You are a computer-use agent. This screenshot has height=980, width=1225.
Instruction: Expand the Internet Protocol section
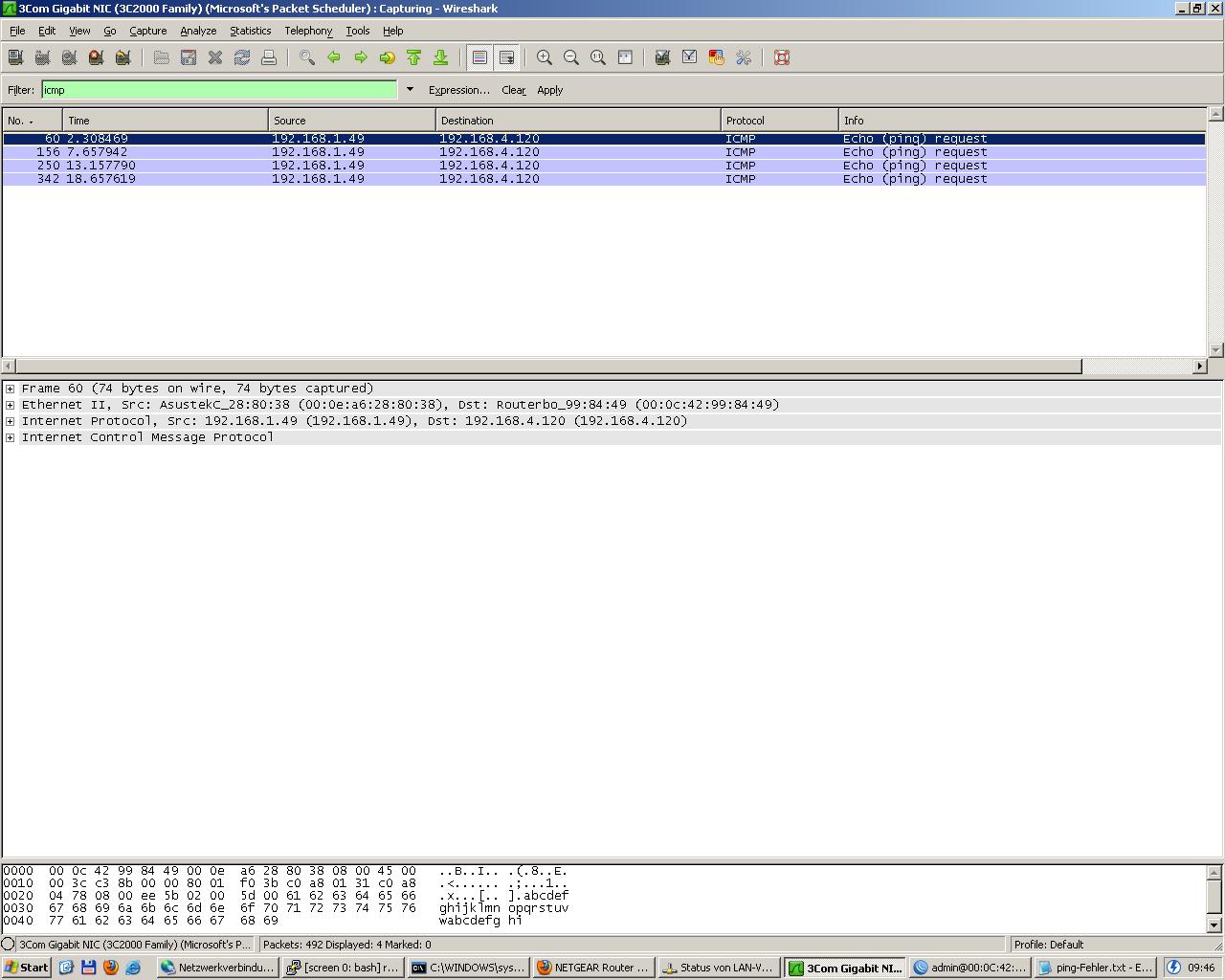pos(10,421)
